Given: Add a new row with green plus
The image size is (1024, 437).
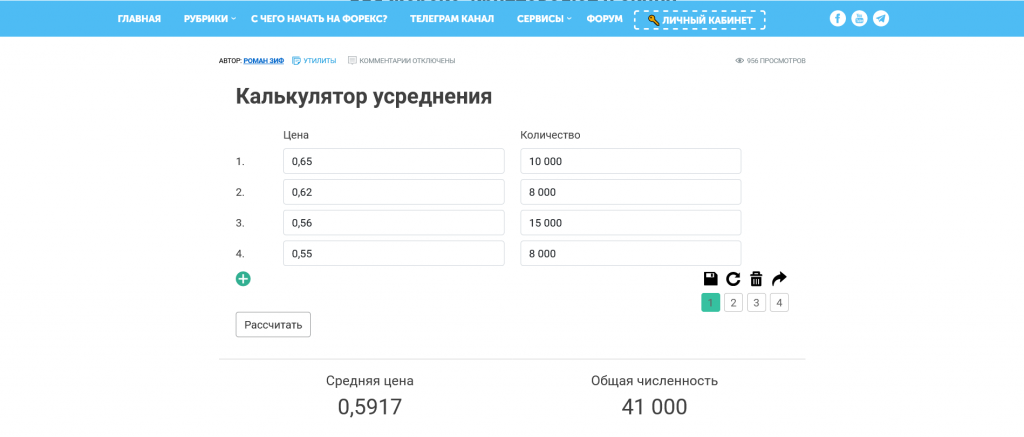Looking at the screenshot, I should tap(243, 279).
